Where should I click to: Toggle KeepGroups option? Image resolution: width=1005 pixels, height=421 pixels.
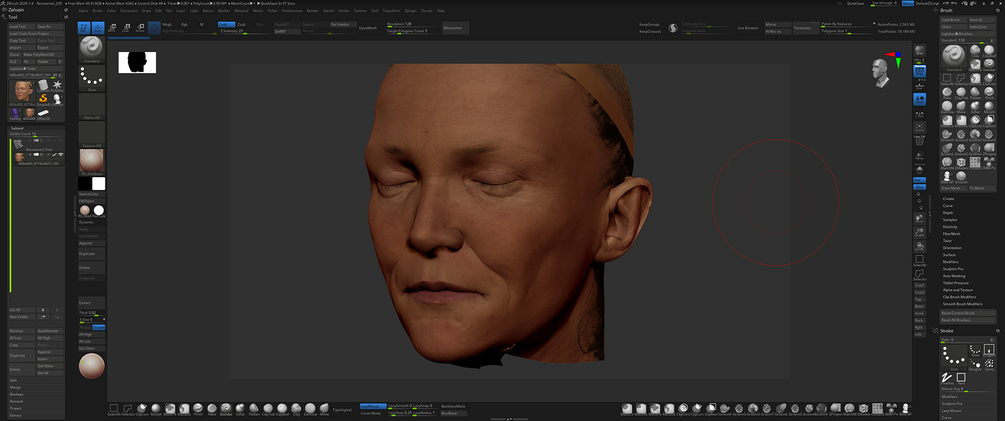coord(650,24)
